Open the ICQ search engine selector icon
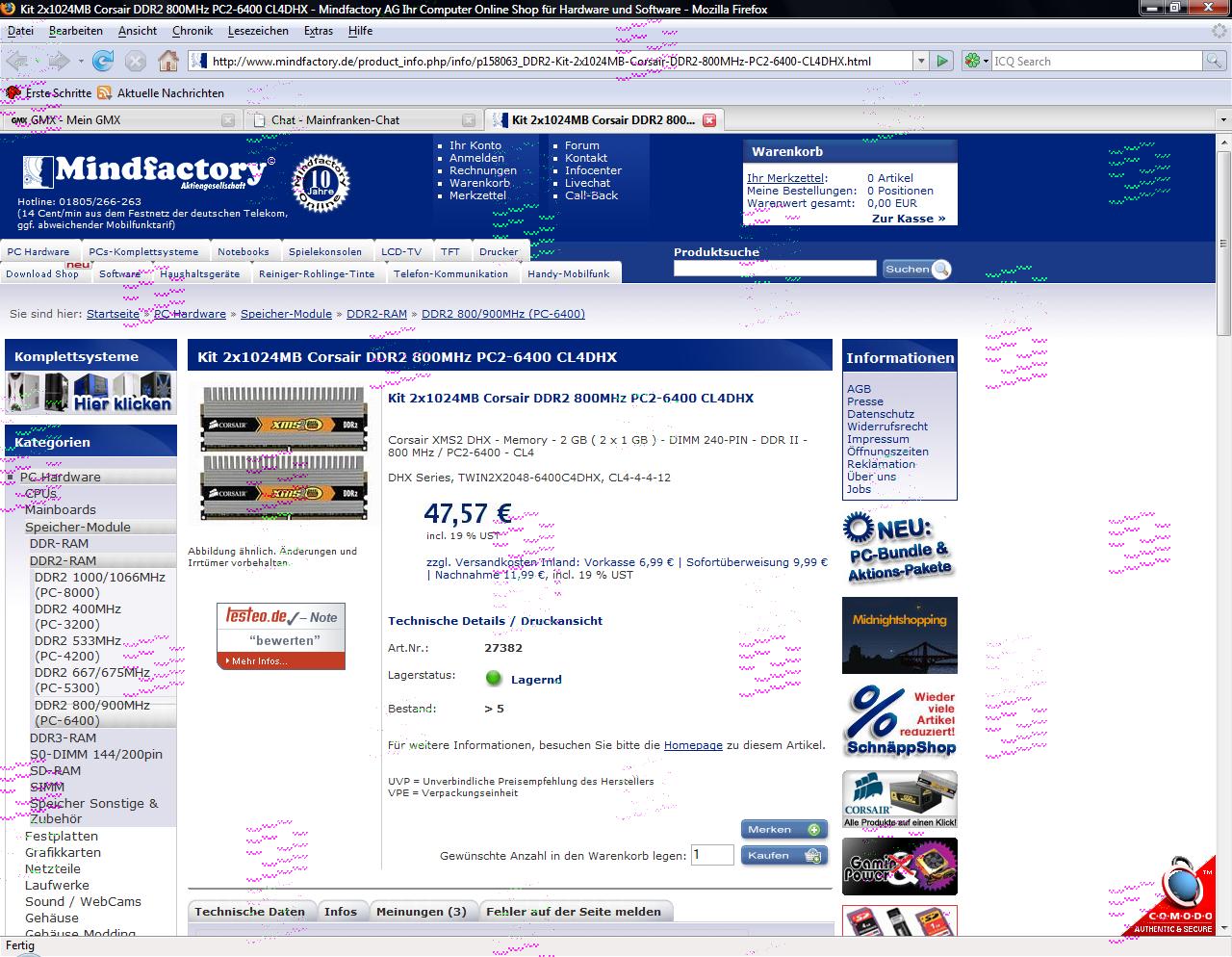This screenshot has height=957, width=1232. tap(976, 61)
